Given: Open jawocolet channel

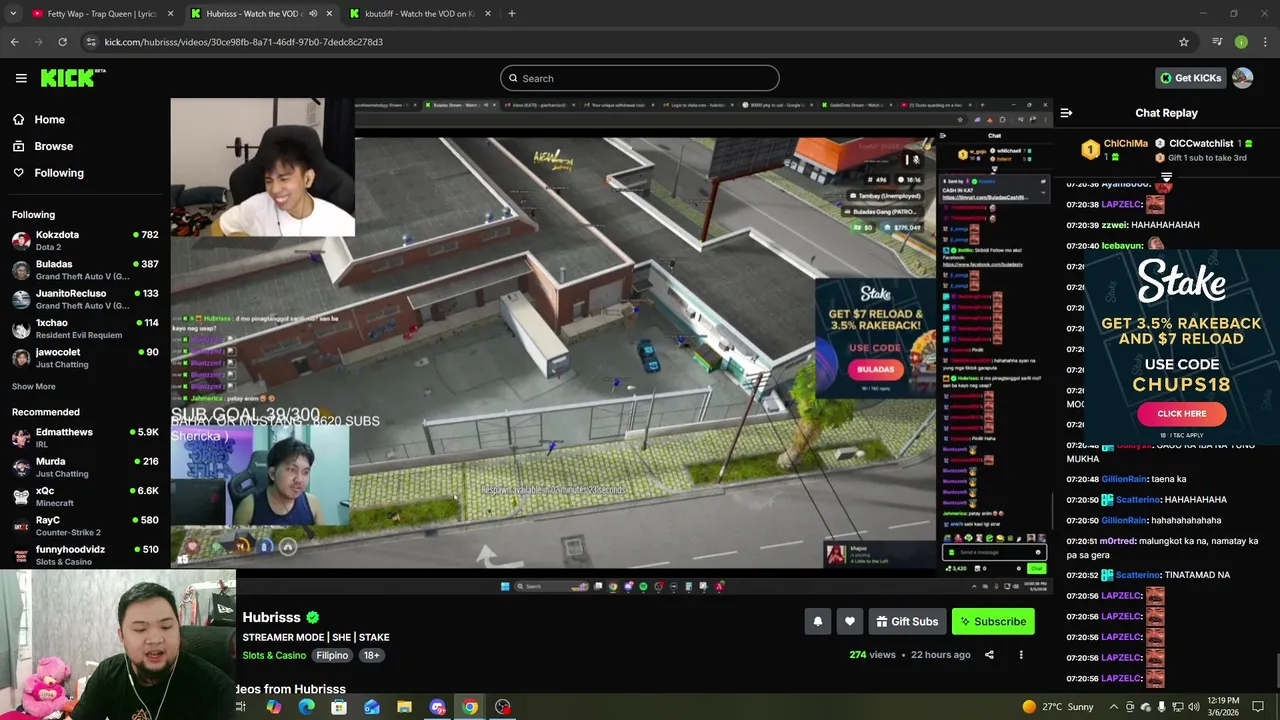Looking at the screenshot, I should point(85,358).
